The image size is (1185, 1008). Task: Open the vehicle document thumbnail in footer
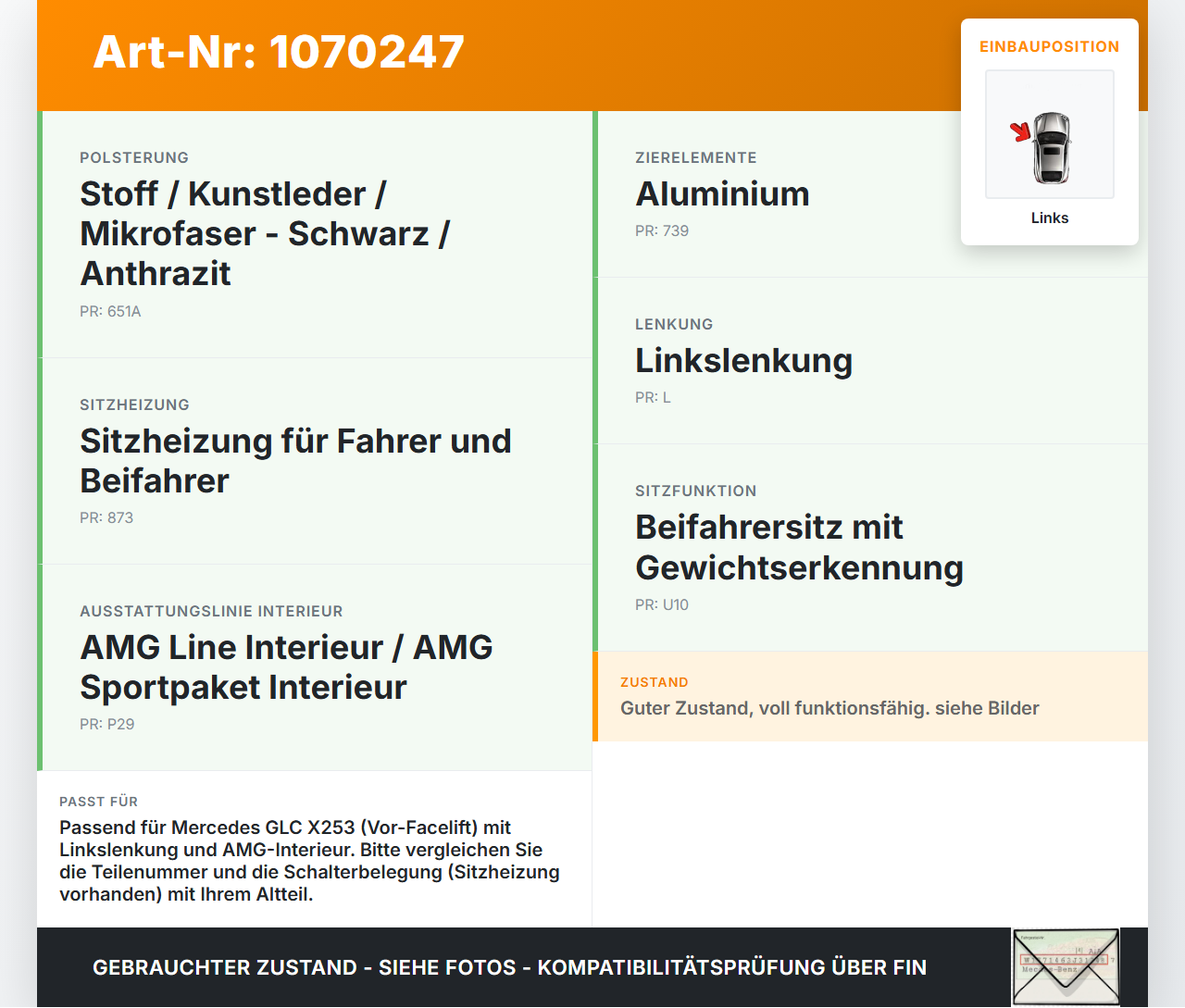coord(1066,967)
